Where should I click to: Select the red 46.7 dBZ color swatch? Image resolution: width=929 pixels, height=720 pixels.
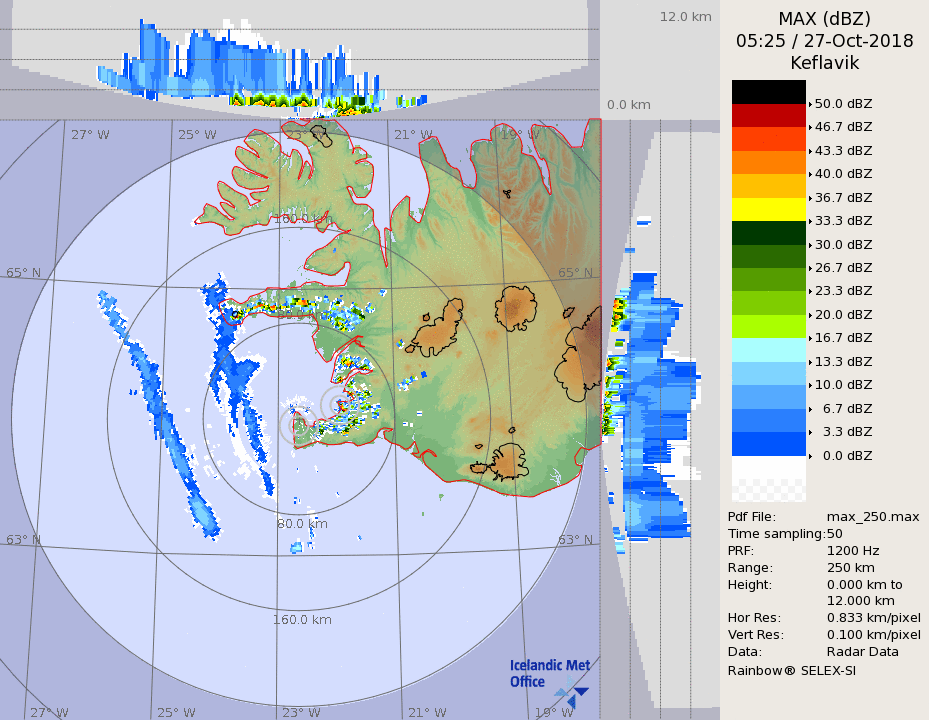pyautogui.click(x=768, y=115)
